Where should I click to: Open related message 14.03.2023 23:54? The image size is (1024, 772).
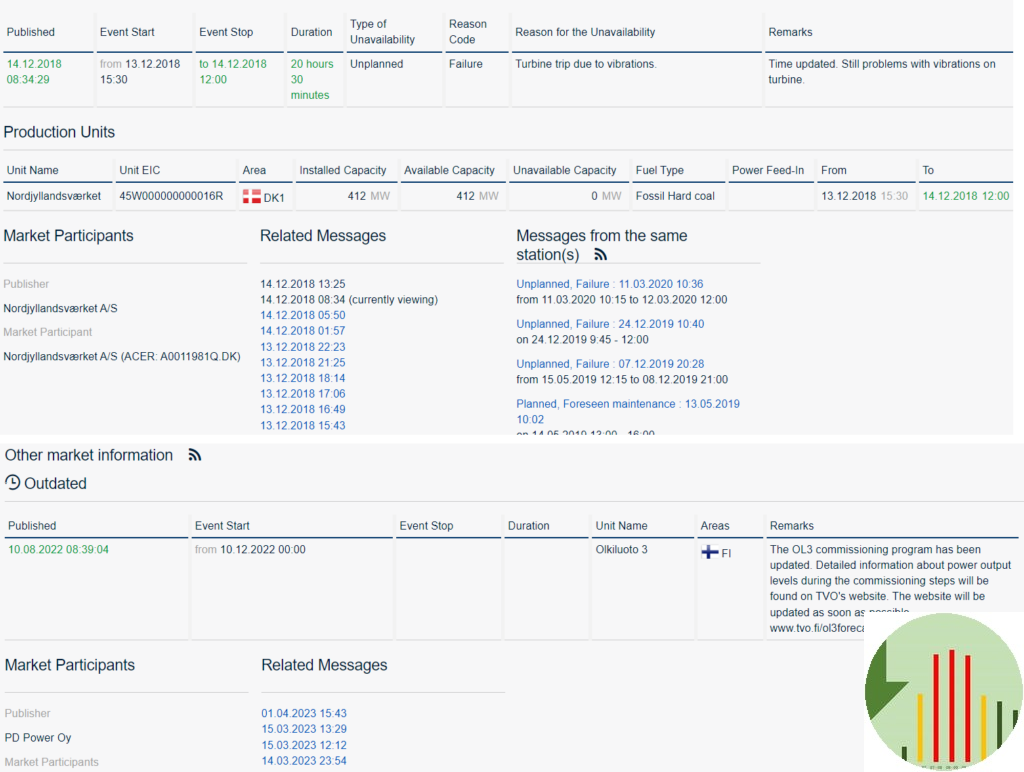point(304,761)
